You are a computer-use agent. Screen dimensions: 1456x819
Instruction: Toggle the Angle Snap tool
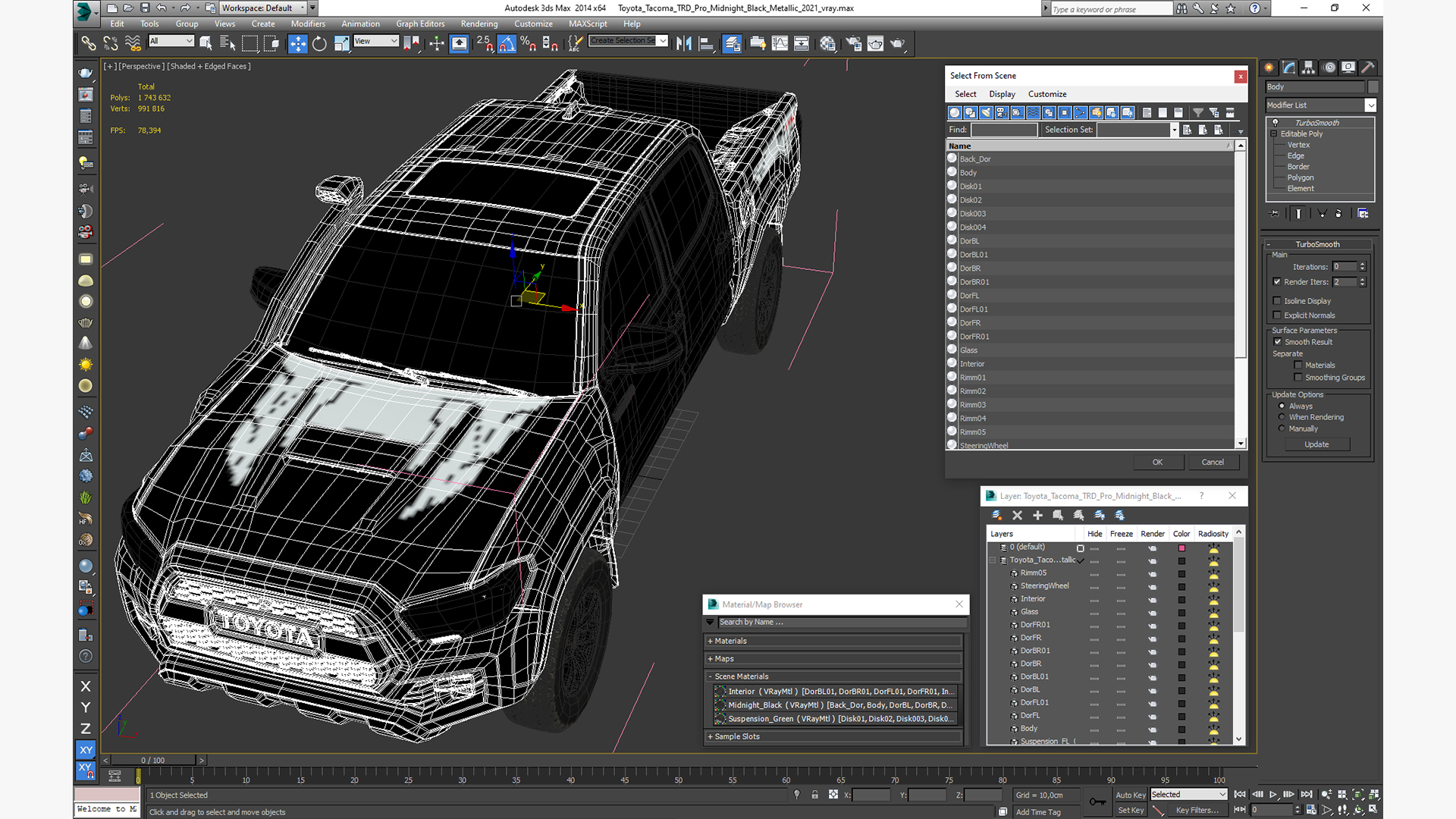point(507,43)
